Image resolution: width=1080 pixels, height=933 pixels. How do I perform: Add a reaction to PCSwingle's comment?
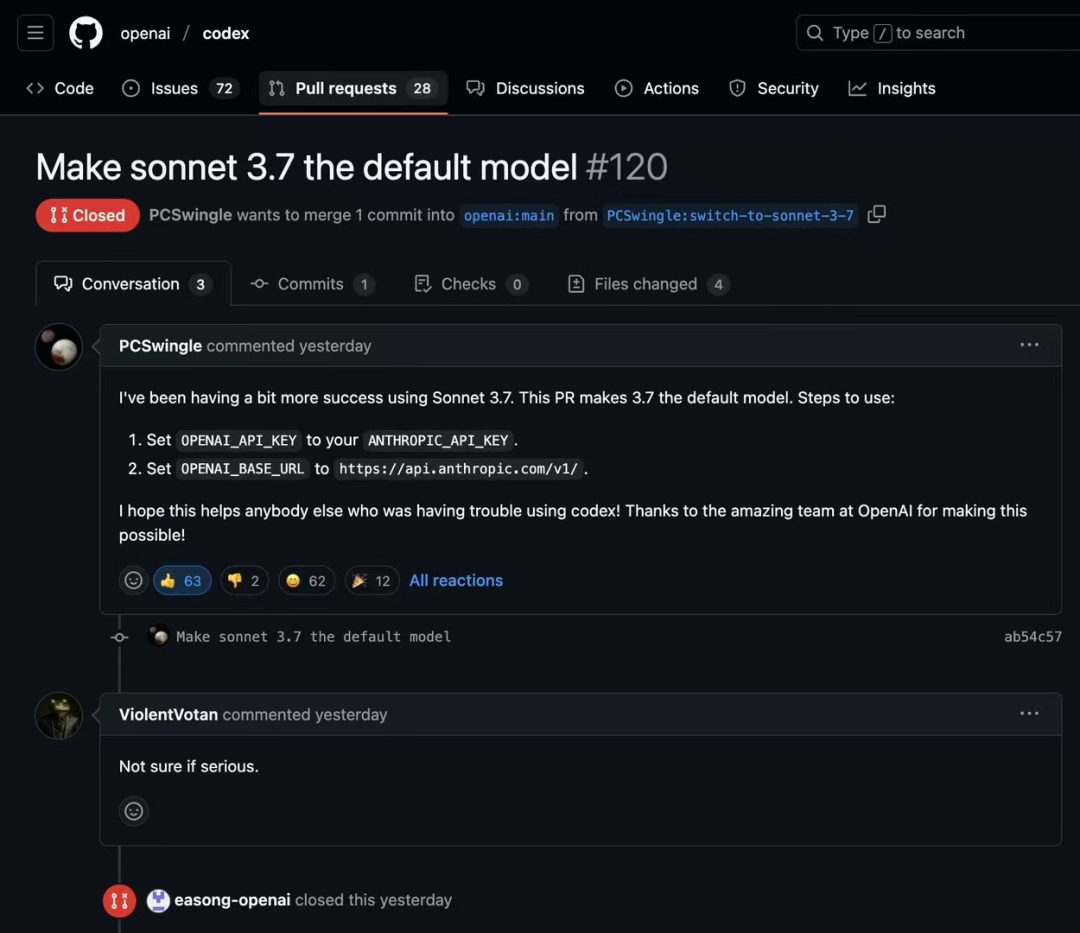tap(134, 580)
